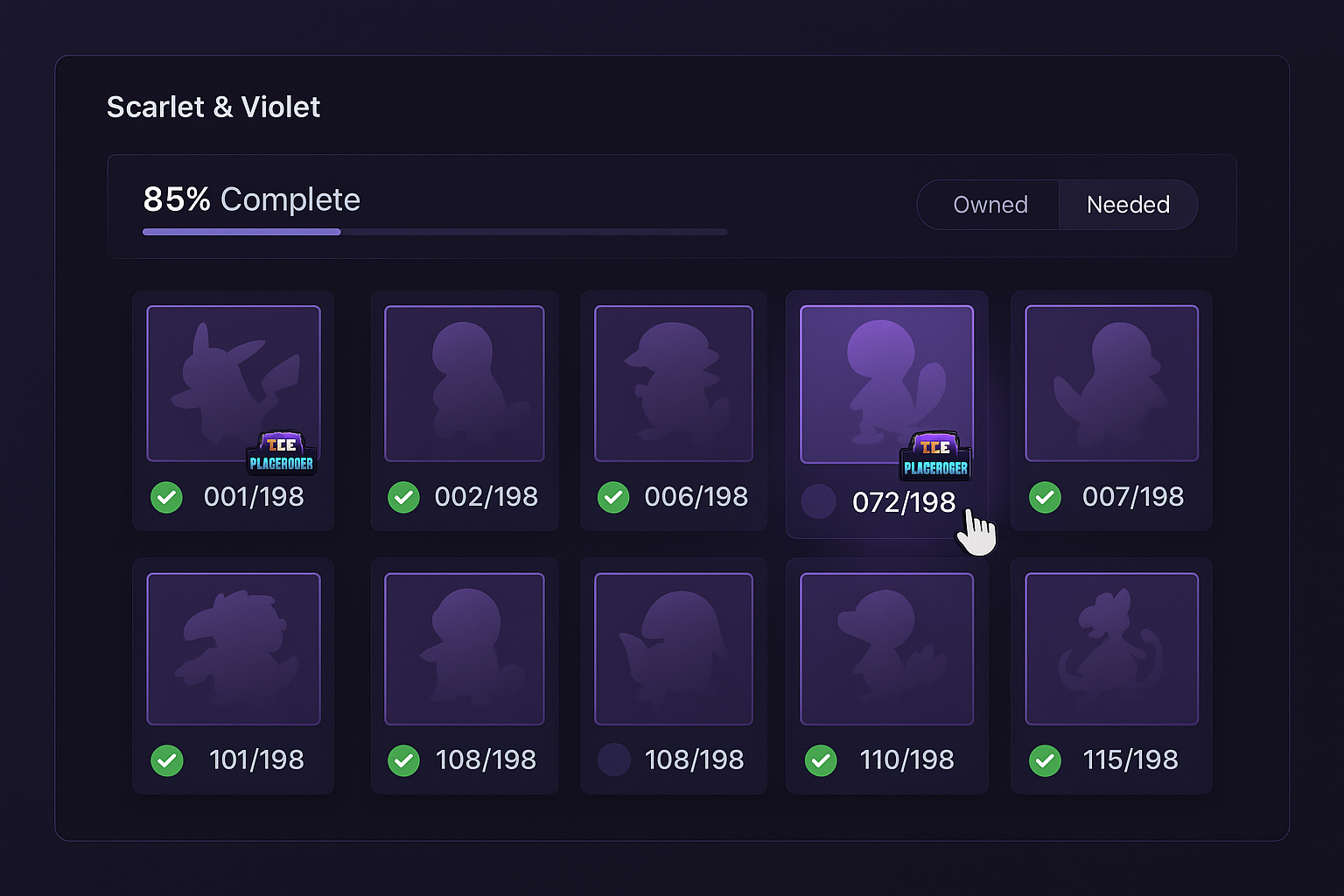The height and width of the screenshot is (896, 1344).
Task: Switch to the Needed tab
Action: click(1128, 205)
